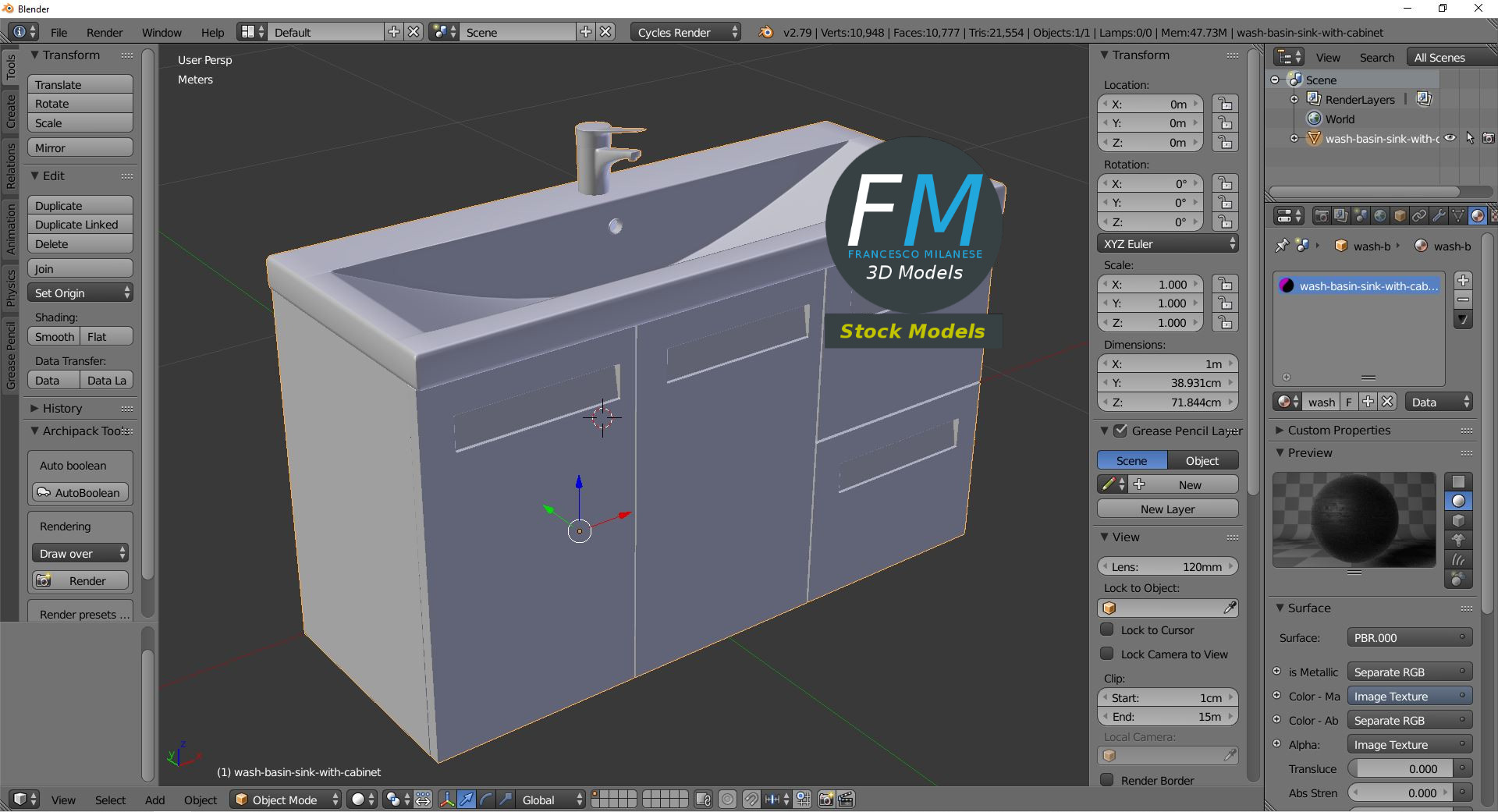Toggle Grease Pencil Layers checkbox
1498x812 pixels.
(x=1120, y=431)
